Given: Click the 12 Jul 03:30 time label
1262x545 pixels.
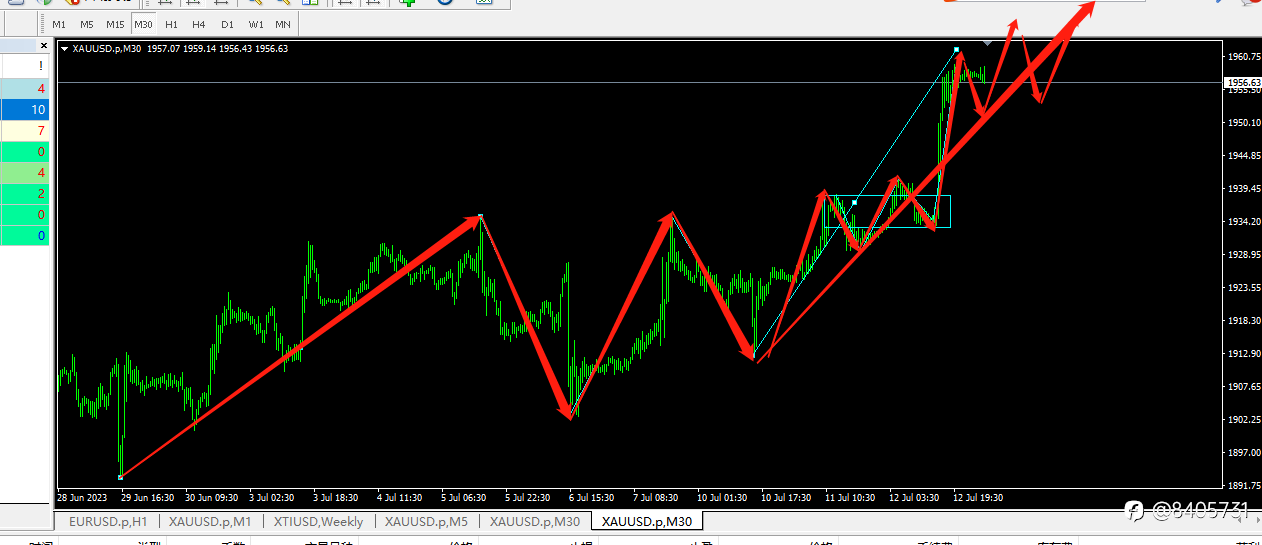Looking at the screenshot, I should coord(915,497).
